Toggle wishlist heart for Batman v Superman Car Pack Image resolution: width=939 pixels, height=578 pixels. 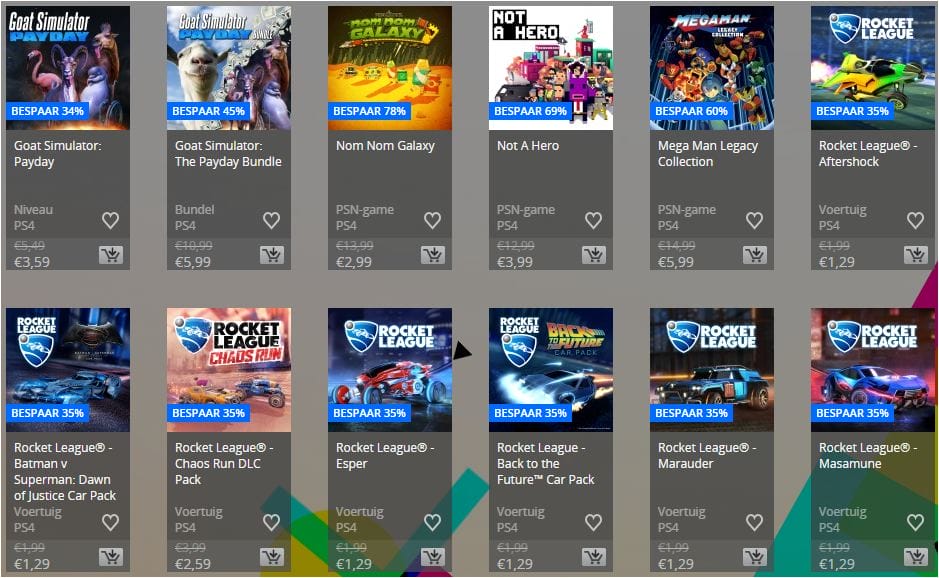[x=110, y=522]
